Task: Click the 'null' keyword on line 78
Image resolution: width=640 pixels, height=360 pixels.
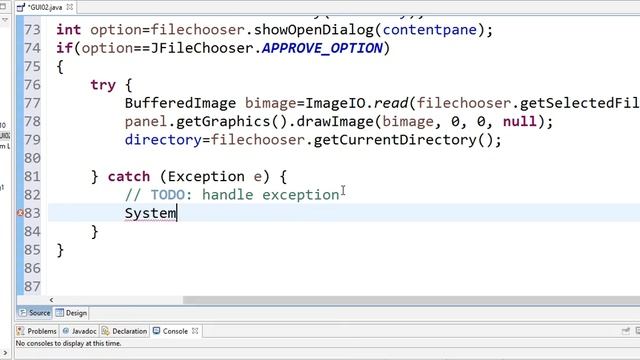Action: tap(520, 122)
